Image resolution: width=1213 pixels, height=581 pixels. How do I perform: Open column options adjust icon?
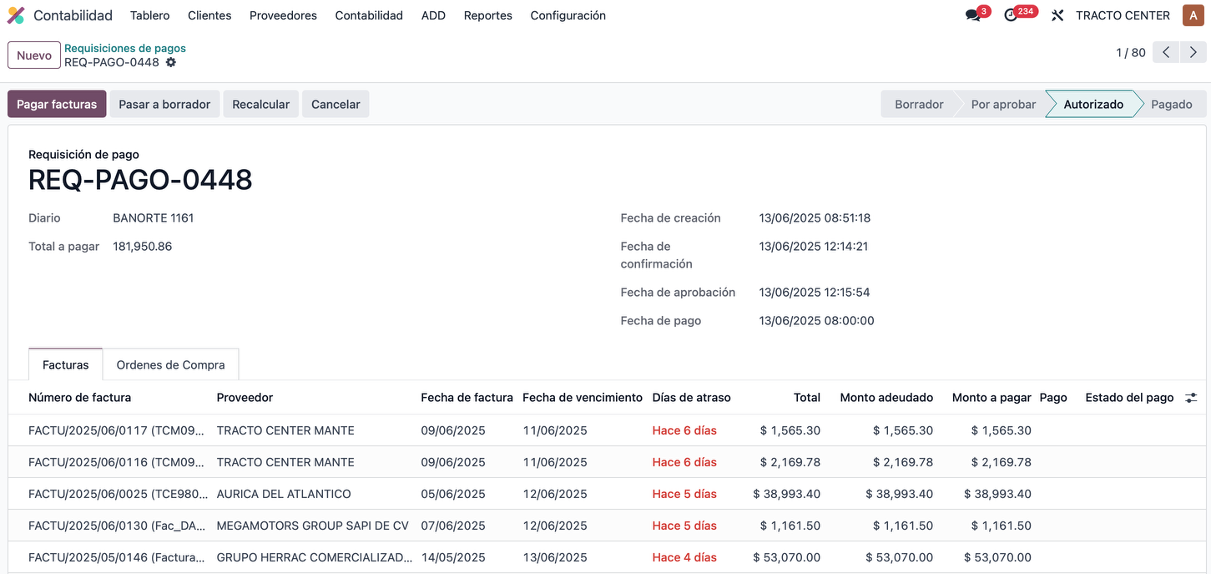[x=1191, y=398]
